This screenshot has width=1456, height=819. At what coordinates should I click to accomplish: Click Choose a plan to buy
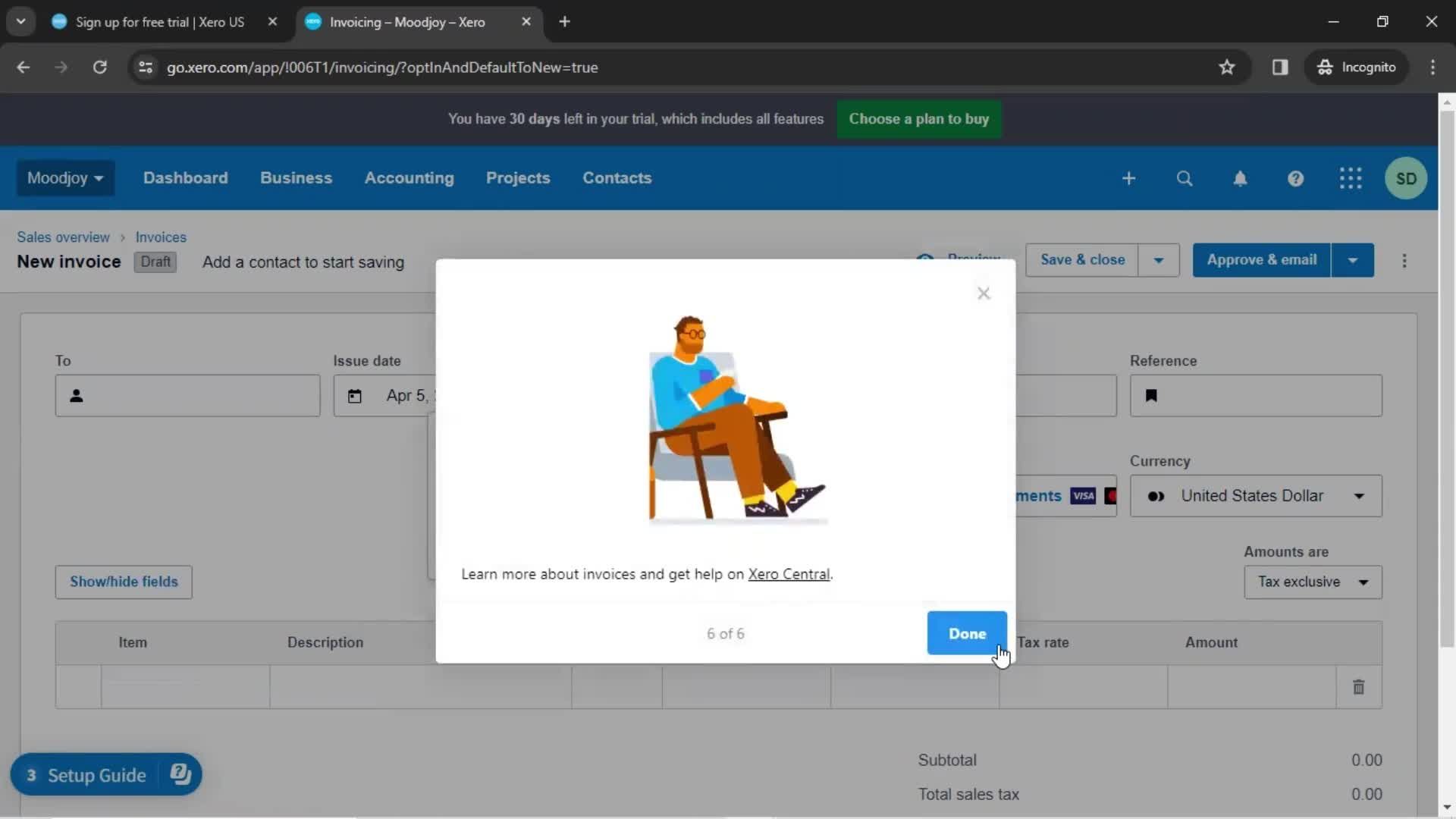click(x=918, y=119)
